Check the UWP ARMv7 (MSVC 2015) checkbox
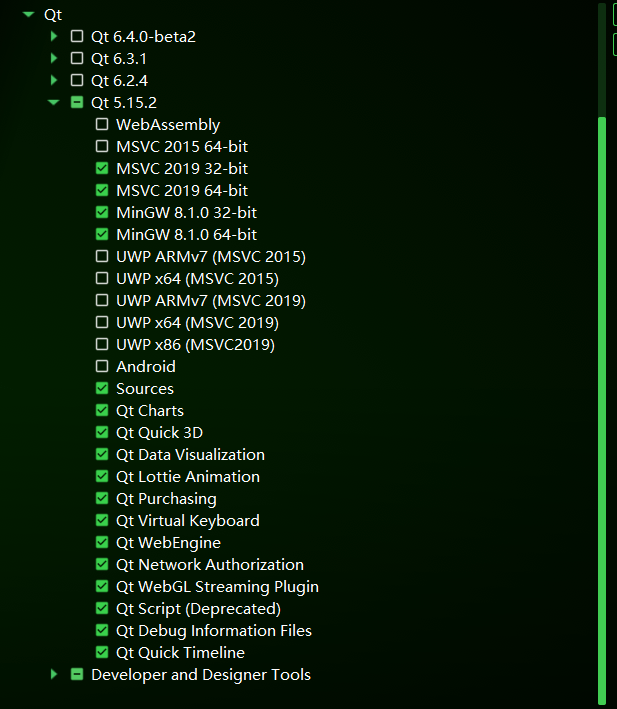This screenshot has width=617, height=709. pyautogui.click(x=102, y=256)
